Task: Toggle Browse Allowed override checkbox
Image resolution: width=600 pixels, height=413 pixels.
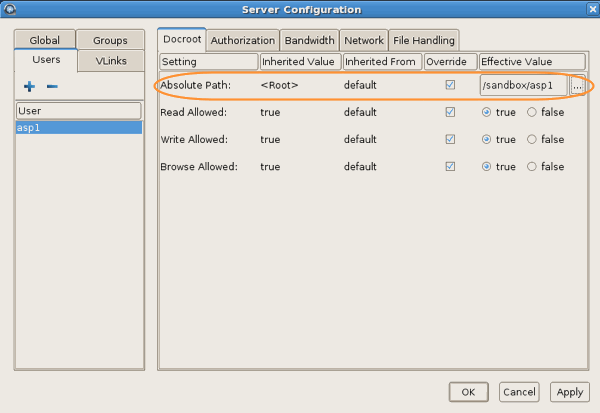Action: click(450, 166)
